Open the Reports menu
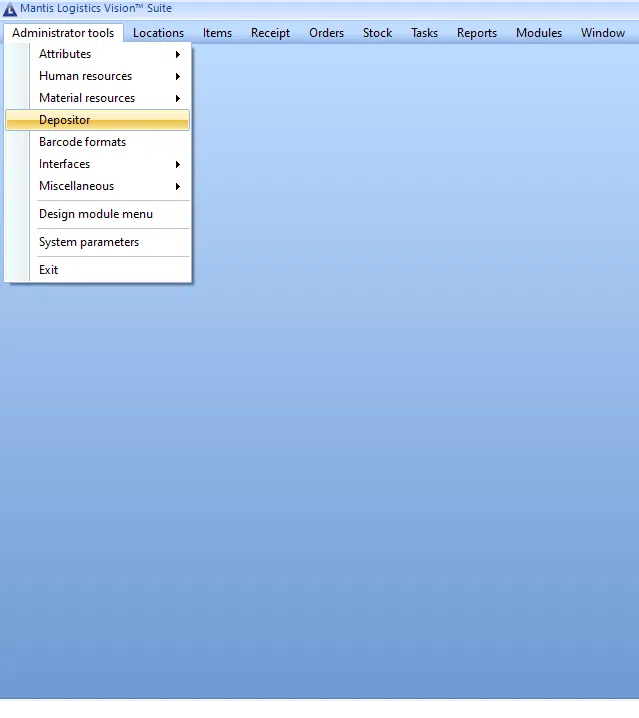This screenshot has width=639, height=718. pos(477,33)
